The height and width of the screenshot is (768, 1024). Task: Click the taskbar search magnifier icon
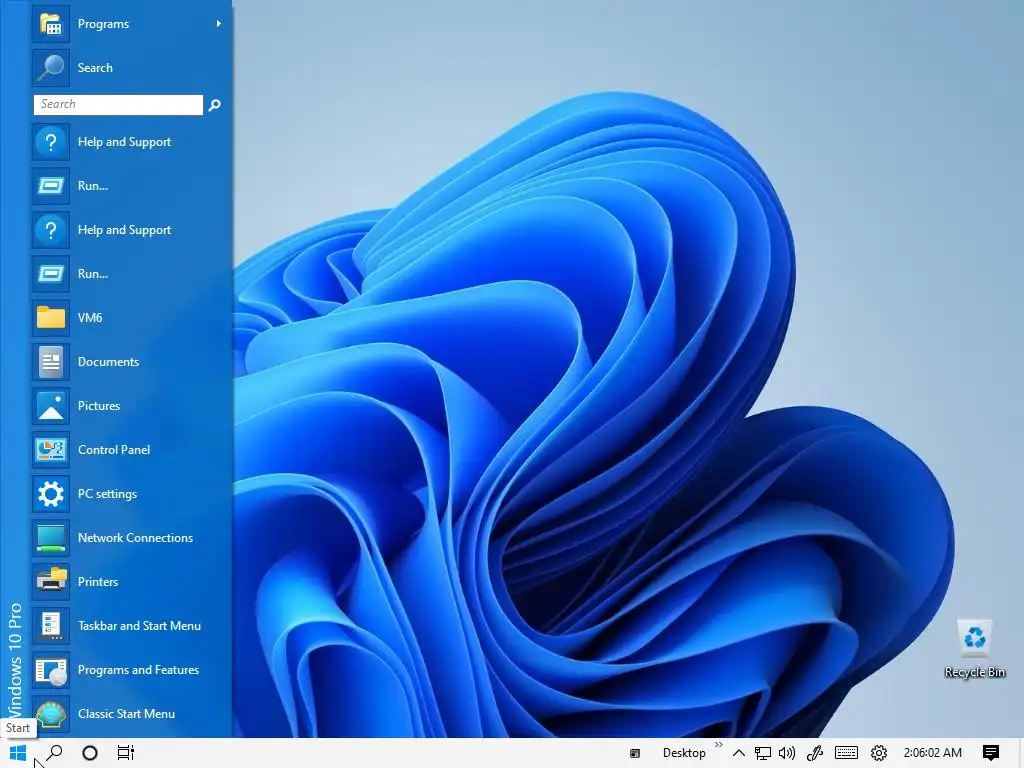click(x=54, y=753)
